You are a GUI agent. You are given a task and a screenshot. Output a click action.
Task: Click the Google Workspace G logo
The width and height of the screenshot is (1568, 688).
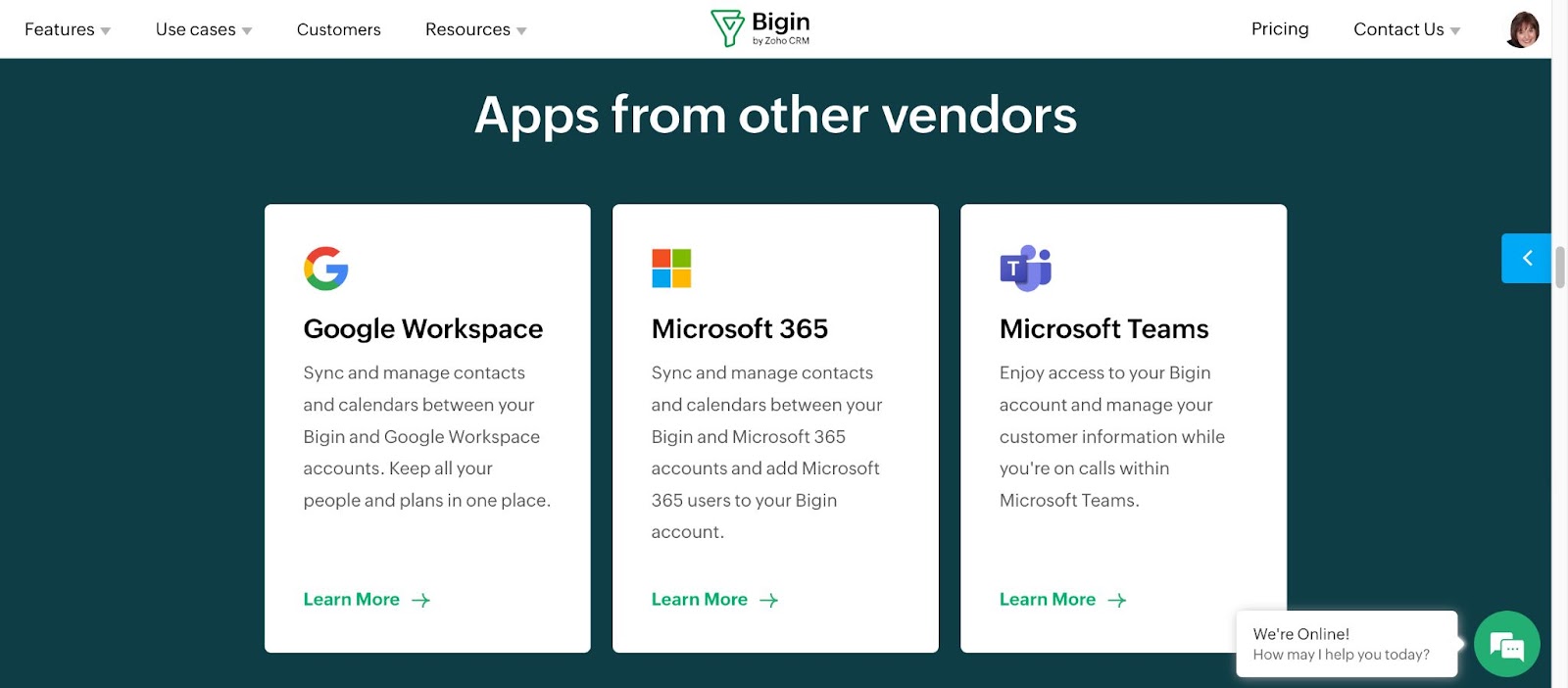click(x=326, y=269)
